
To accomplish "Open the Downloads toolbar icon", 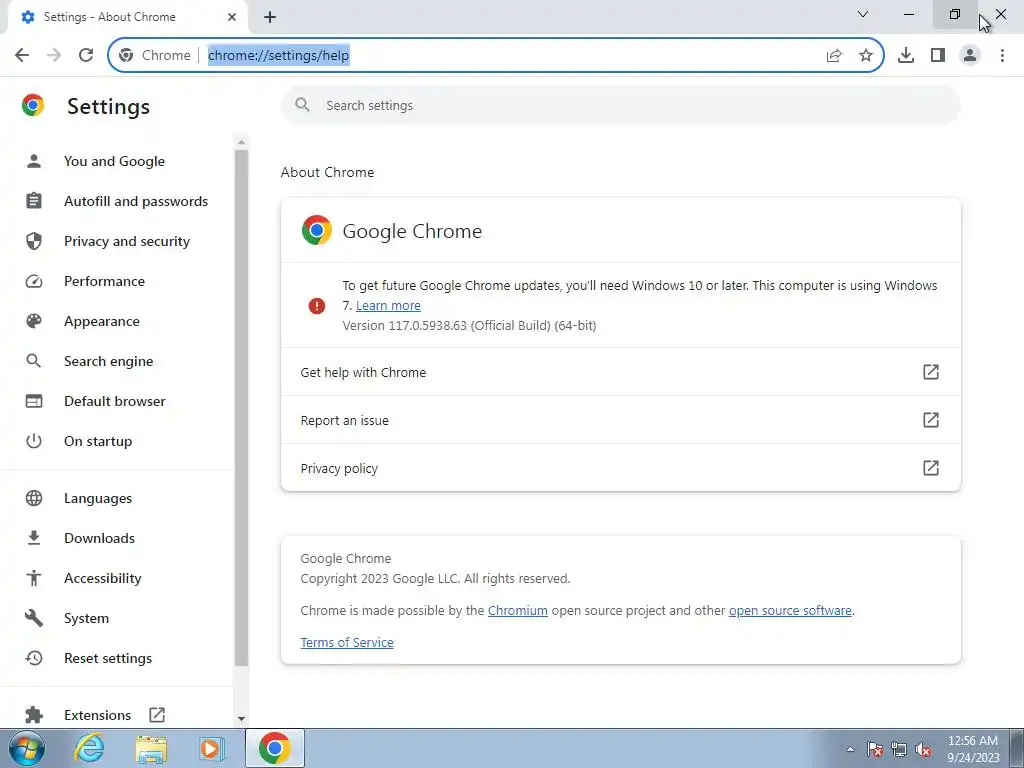I will 906,56.
